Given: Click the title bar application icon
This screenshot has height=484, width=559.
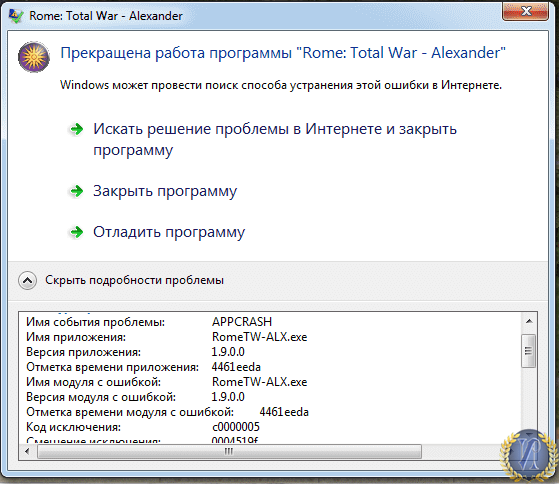Looking at the screenshot, I should coord(16,16).
